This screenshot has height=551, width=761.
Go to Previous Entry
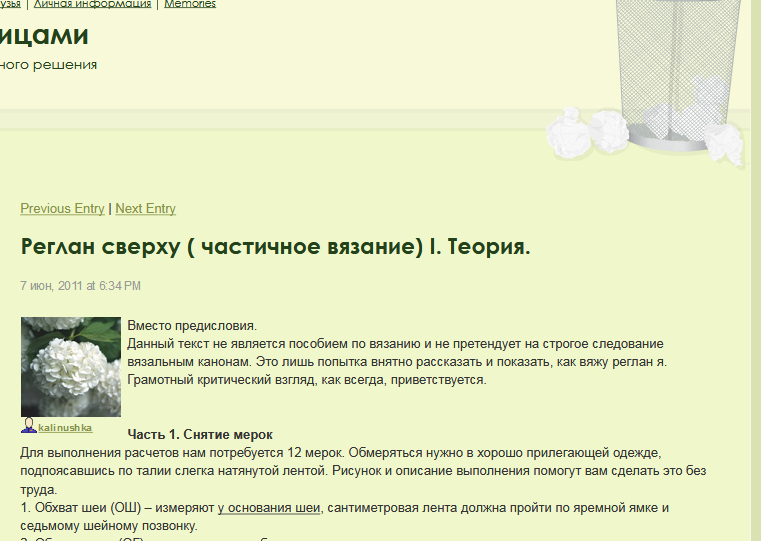(62, 209)
